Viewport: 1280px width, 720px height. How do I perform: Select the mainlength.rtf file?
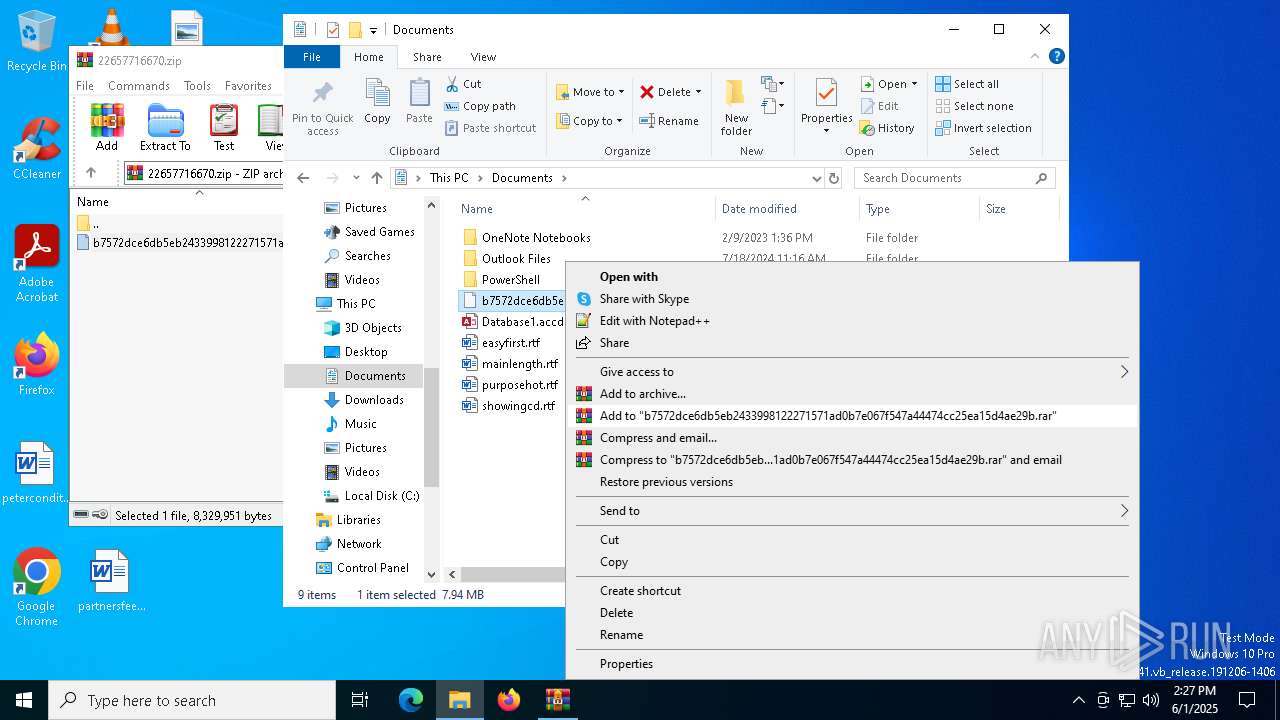pos(520,364)
